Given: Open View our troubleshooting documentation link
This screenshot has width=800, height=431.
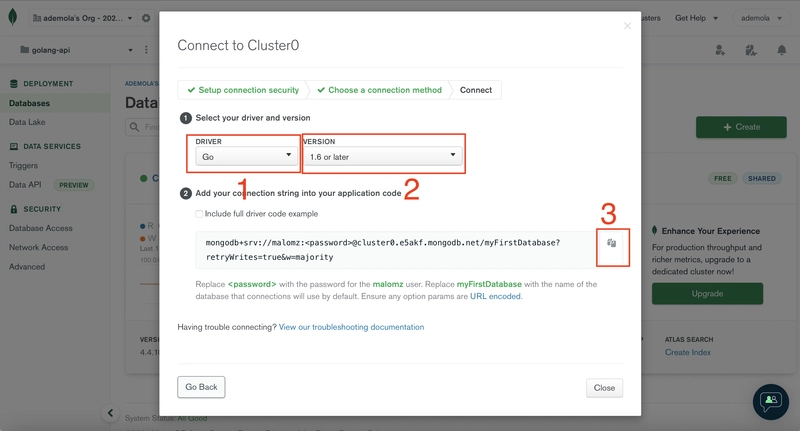Looking at the screenshot, I should (352, 327).
